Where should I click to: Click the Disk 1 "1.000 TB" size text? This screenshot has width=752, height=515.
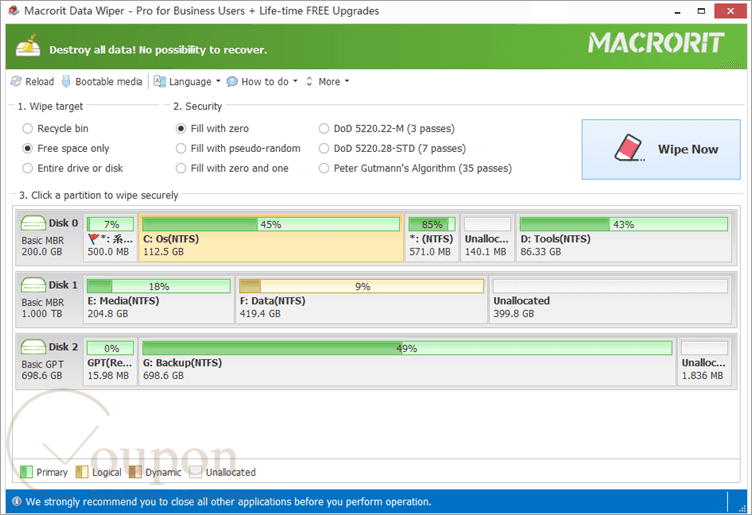[x=42, y=314]
